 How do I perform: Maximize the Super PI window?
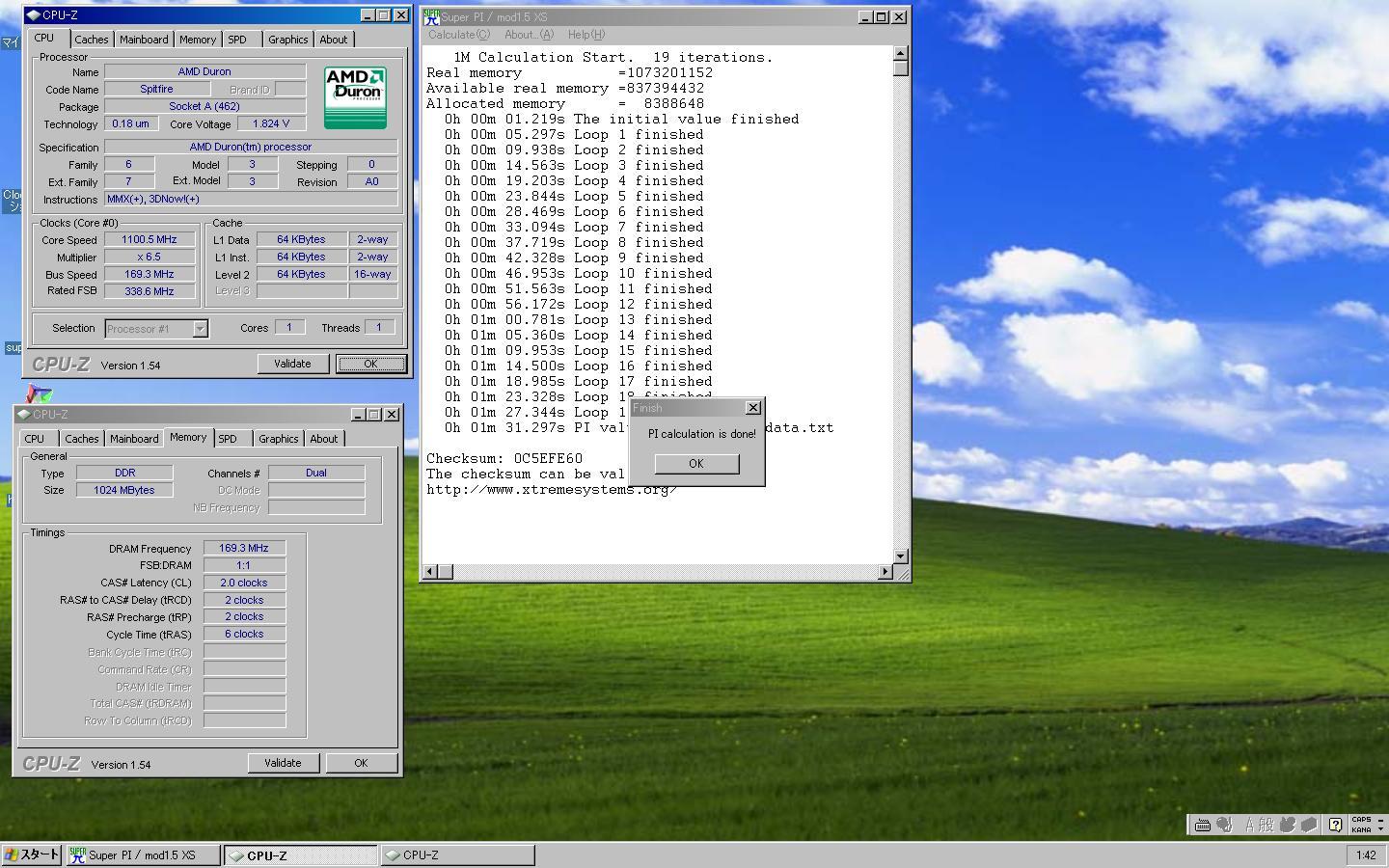click(x=882, y=16)
